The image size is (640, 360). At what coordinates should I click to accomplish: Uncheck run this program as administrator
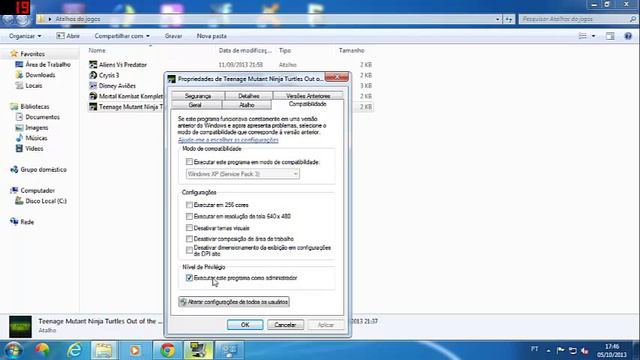click(189, 278)
